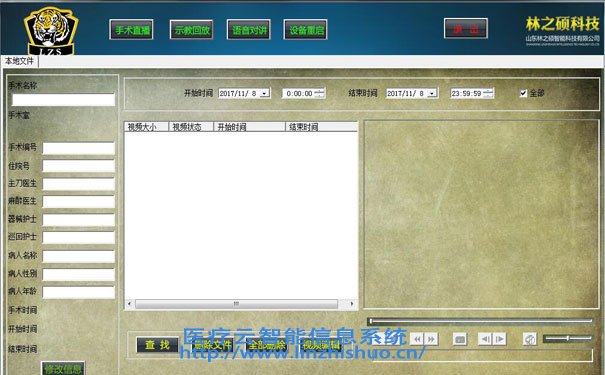Select the 本地文件 tab
This screenshot has width=605, height=375.
pyautogui.click(x=19, y=61)
